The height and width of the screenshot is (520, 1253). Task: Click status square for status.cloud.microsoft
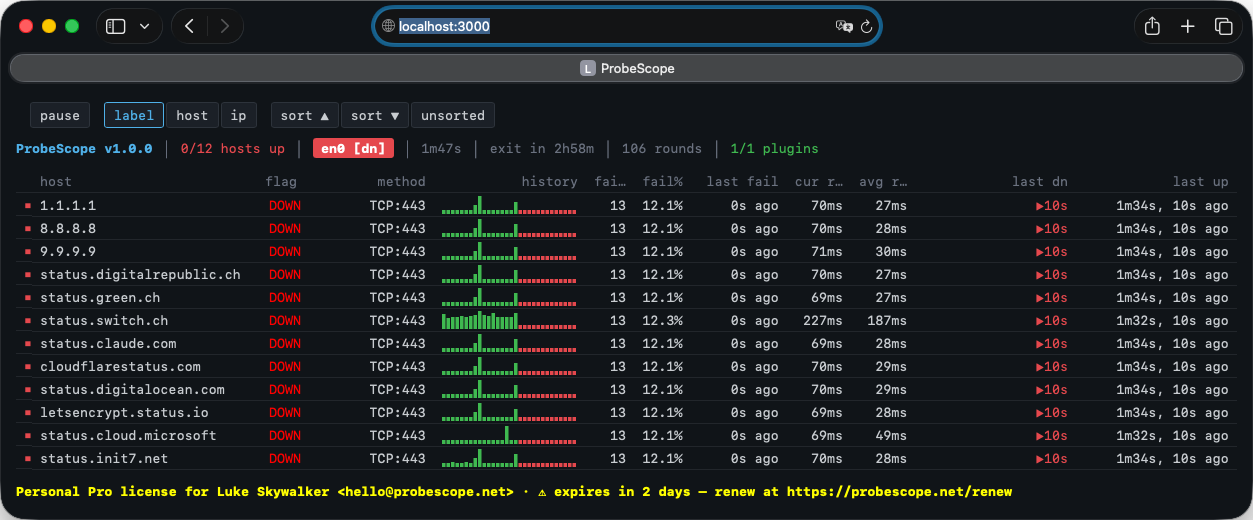(28, 436)
